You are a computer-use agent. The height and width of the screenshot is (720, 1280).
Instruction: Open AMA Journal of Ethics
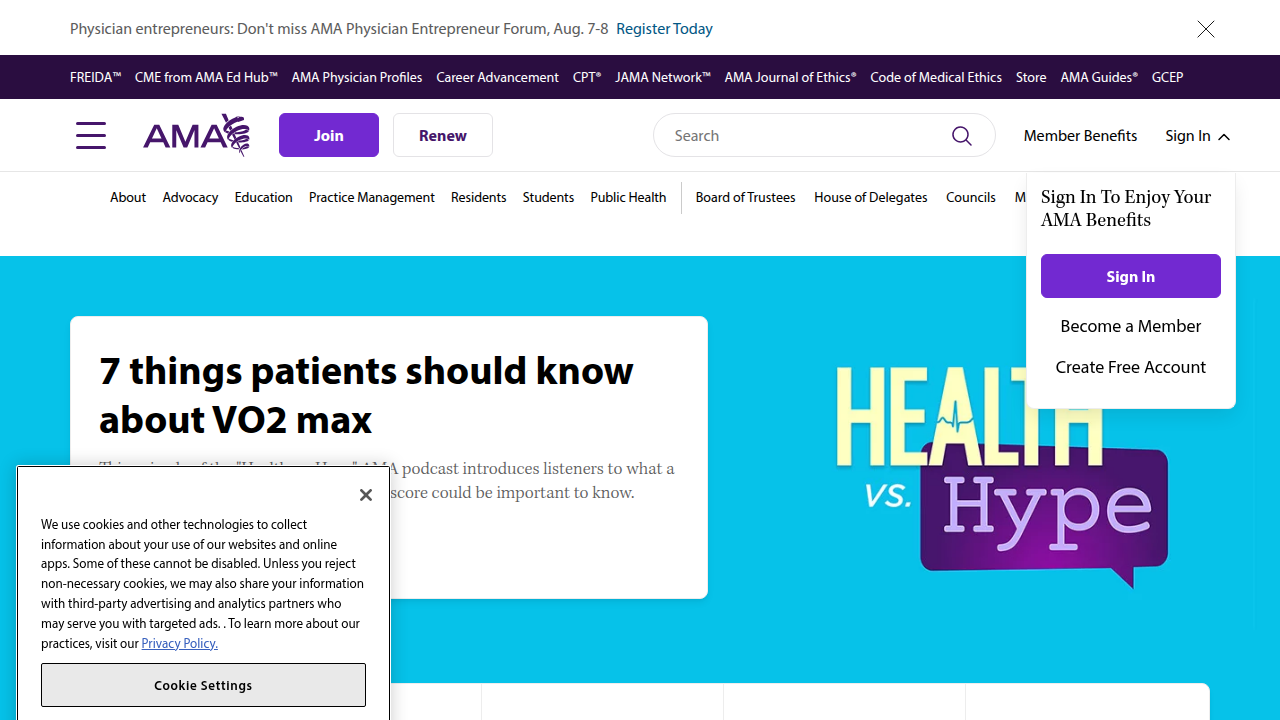pos(790,77)
